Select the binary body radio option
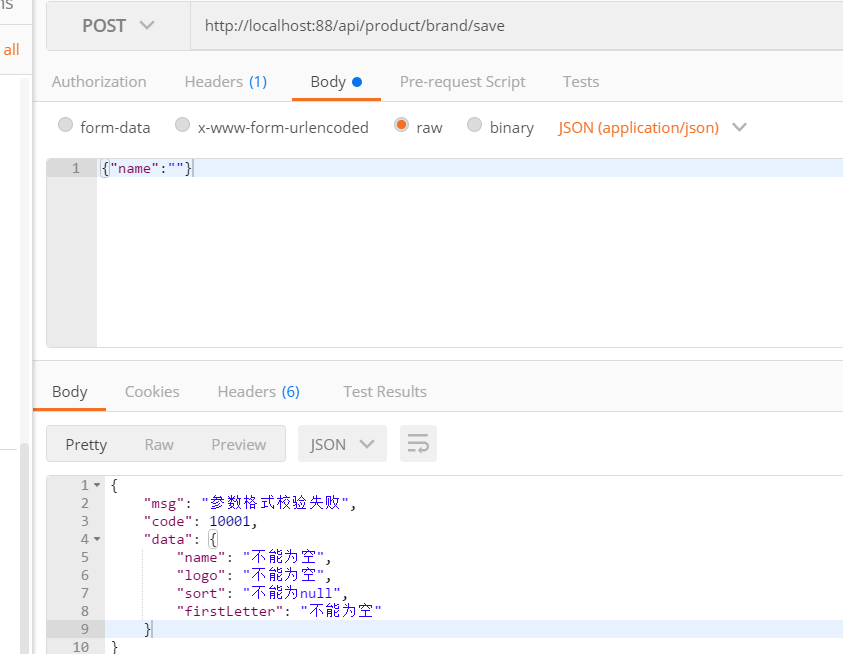Image resolution: width=843 pixels, height=654 pixels. [x=475, y=126]
